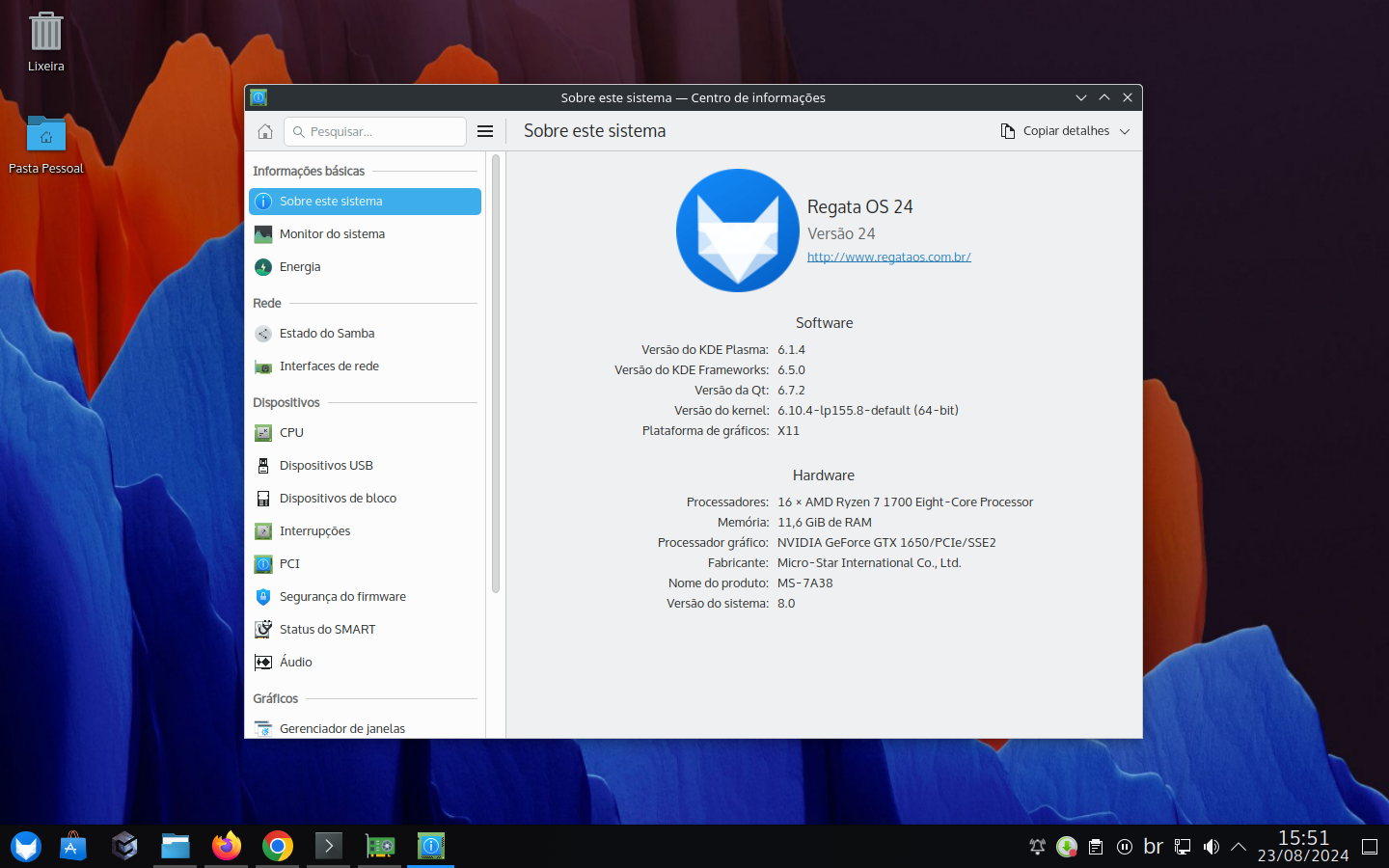Open 'Status do SMART' page

click(x=365, y=630)
